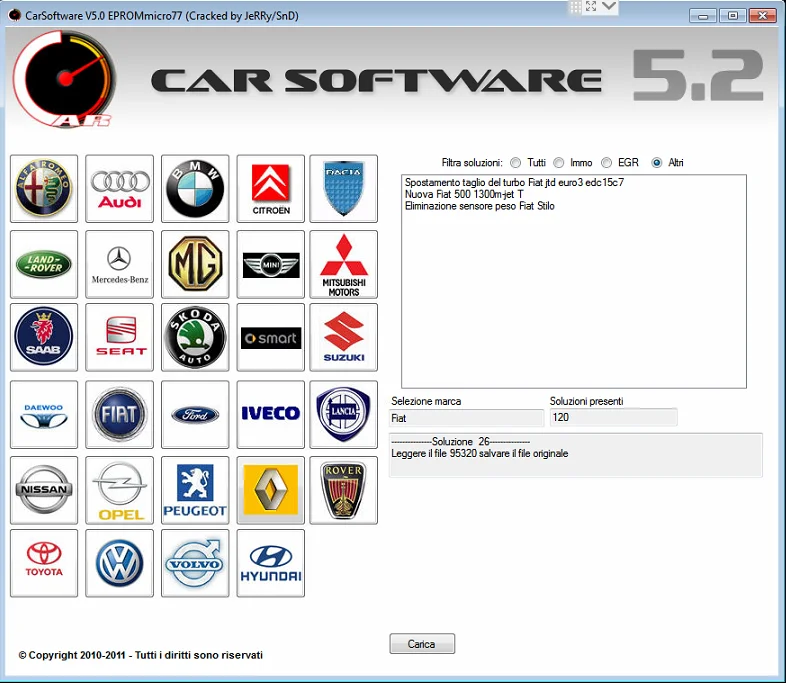This screenshot has width=786, height=683.
Task: Select the Renault brand logo
Action: [x=271, y=490]
